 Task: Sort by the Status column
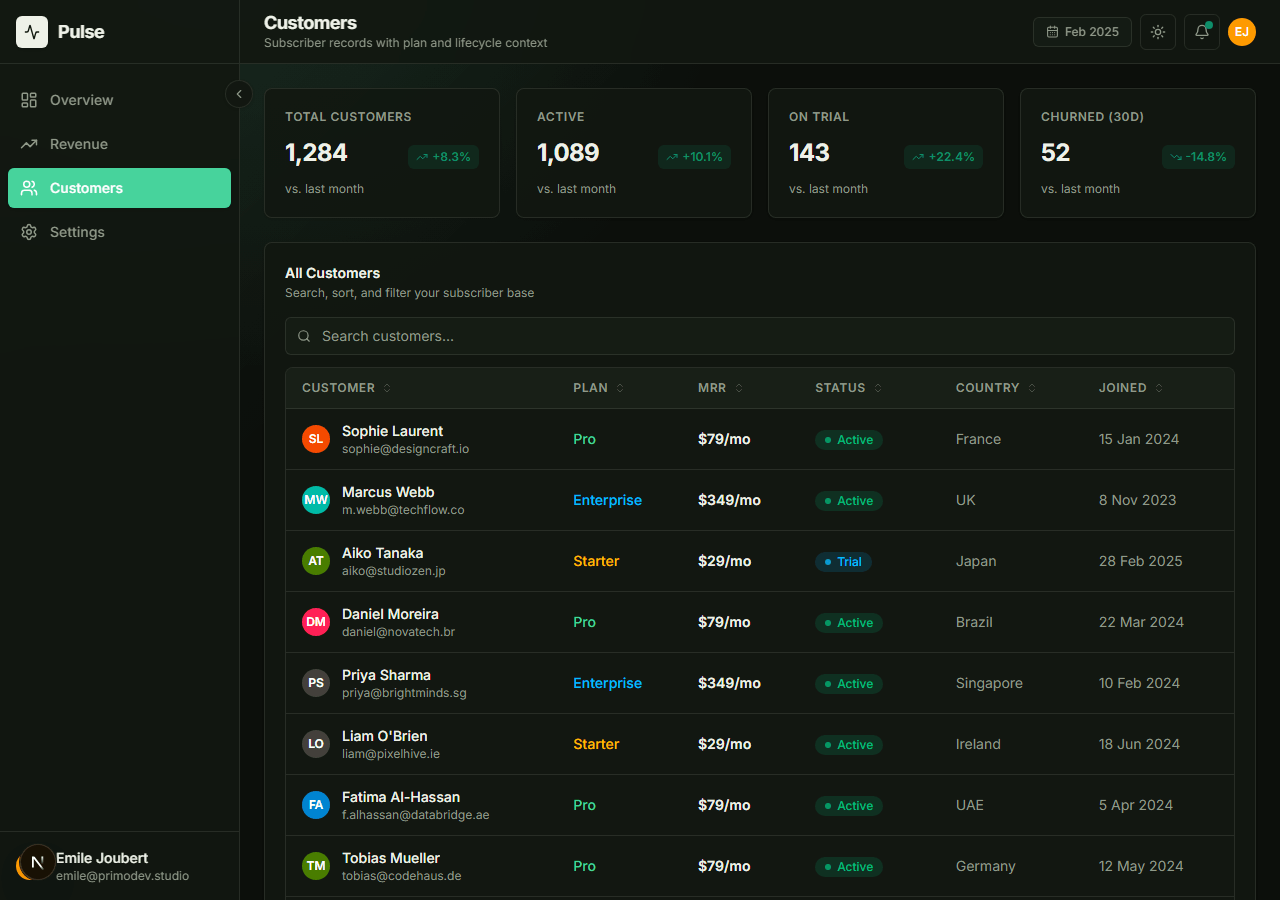point(848,388)
